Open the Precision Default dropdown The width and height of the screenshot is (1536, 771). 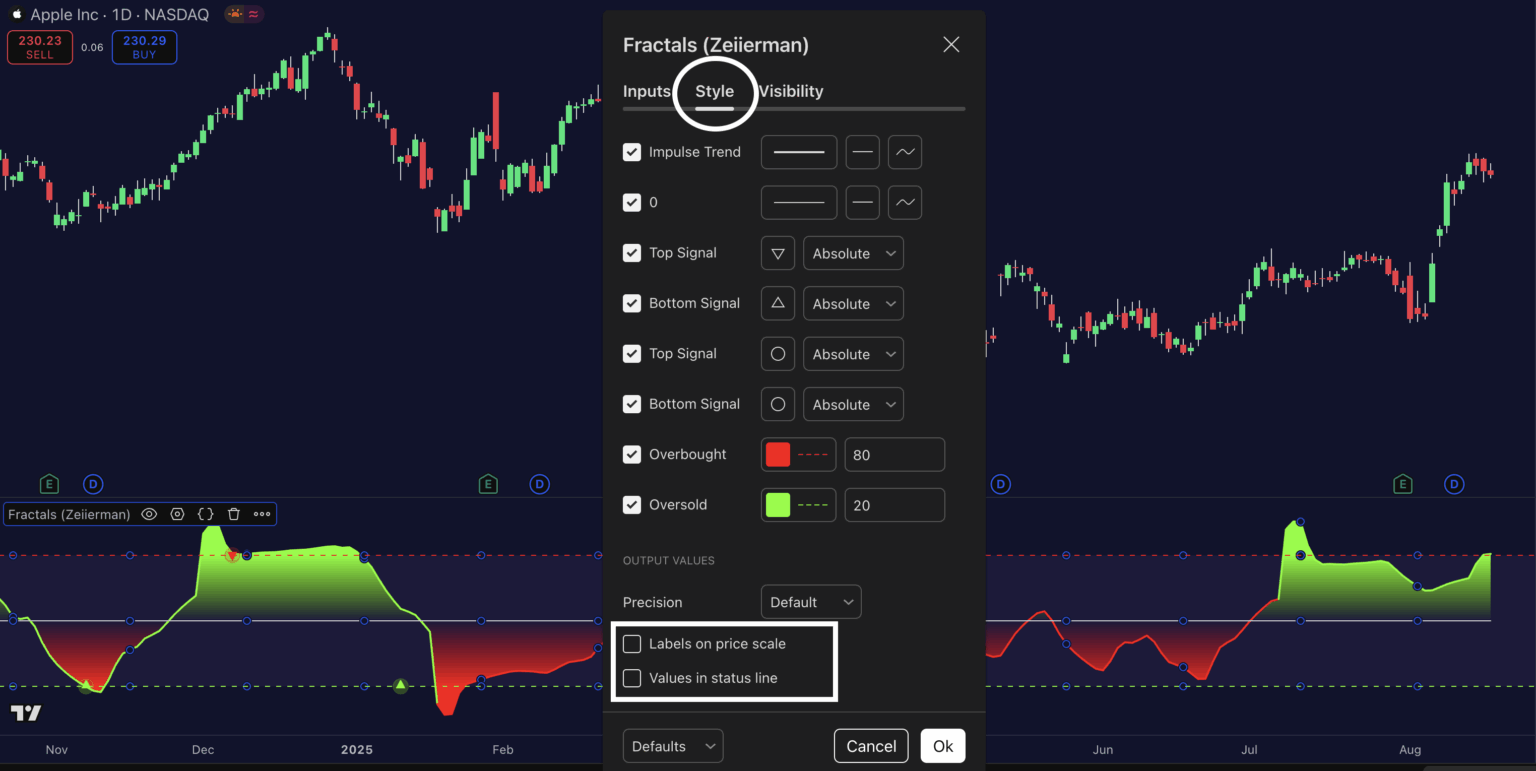coord(811,602)
